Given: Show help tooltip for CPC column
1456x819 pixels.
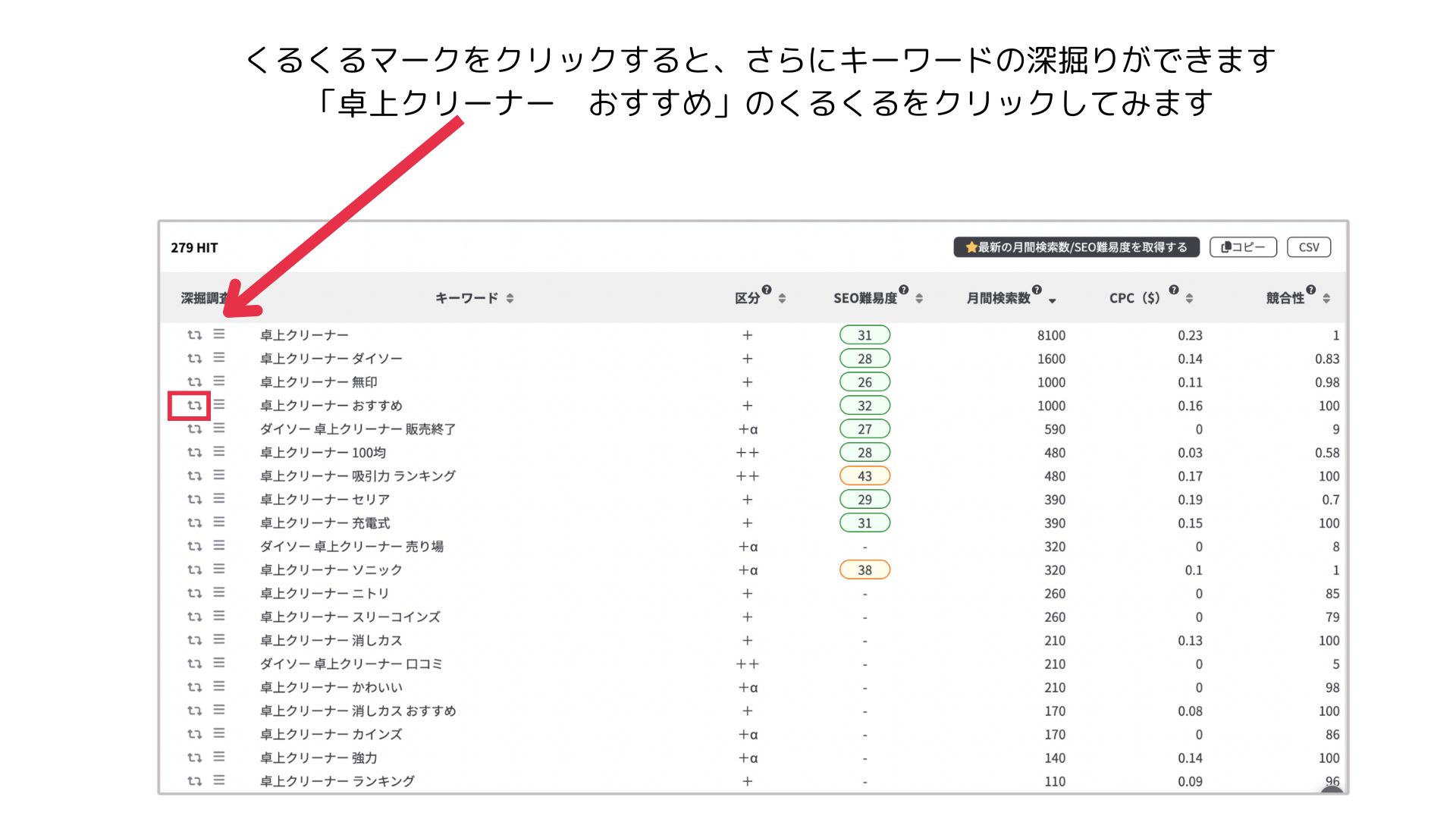Looking at the screenshot, I should click(1174, 290).
